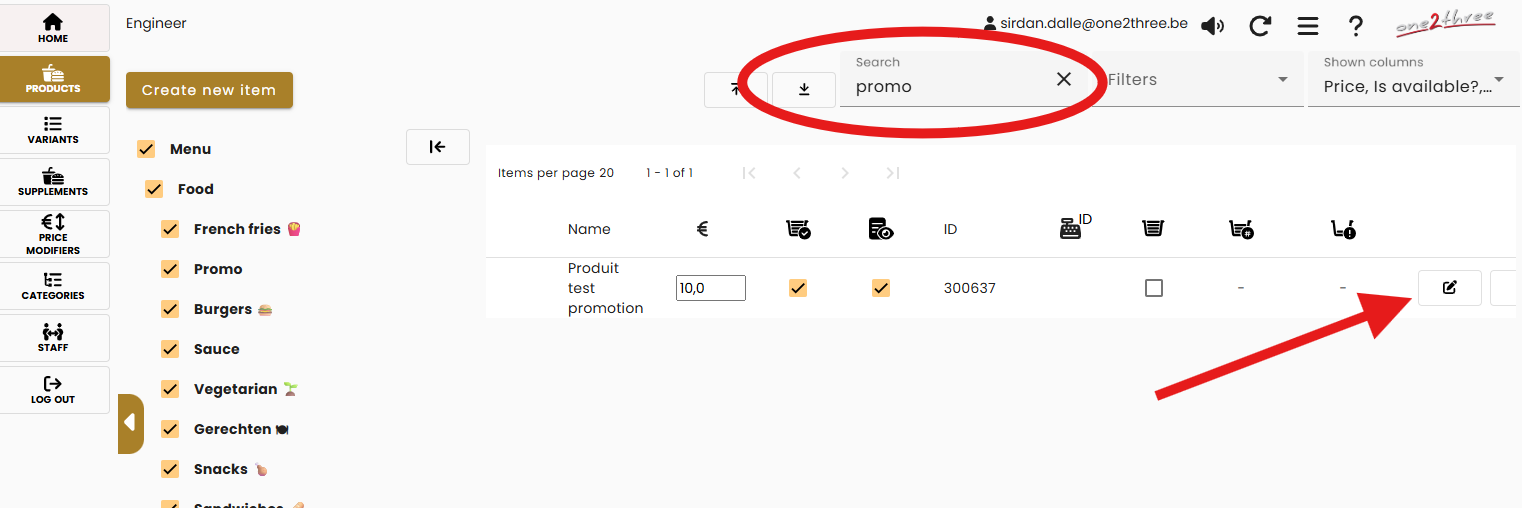Image resolution: width=1522 pixels, height=508 pixels.
Task: Click Log Out in the sidebar
Action: point(54,390)
